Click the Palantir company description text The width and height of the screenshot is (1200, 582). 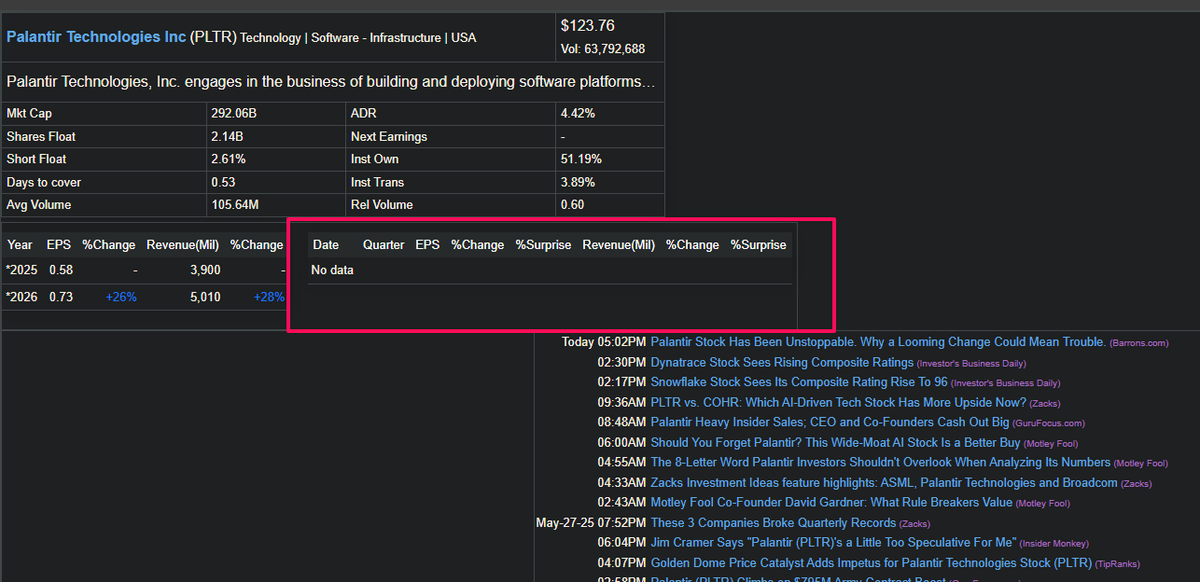tap(331, 82)
